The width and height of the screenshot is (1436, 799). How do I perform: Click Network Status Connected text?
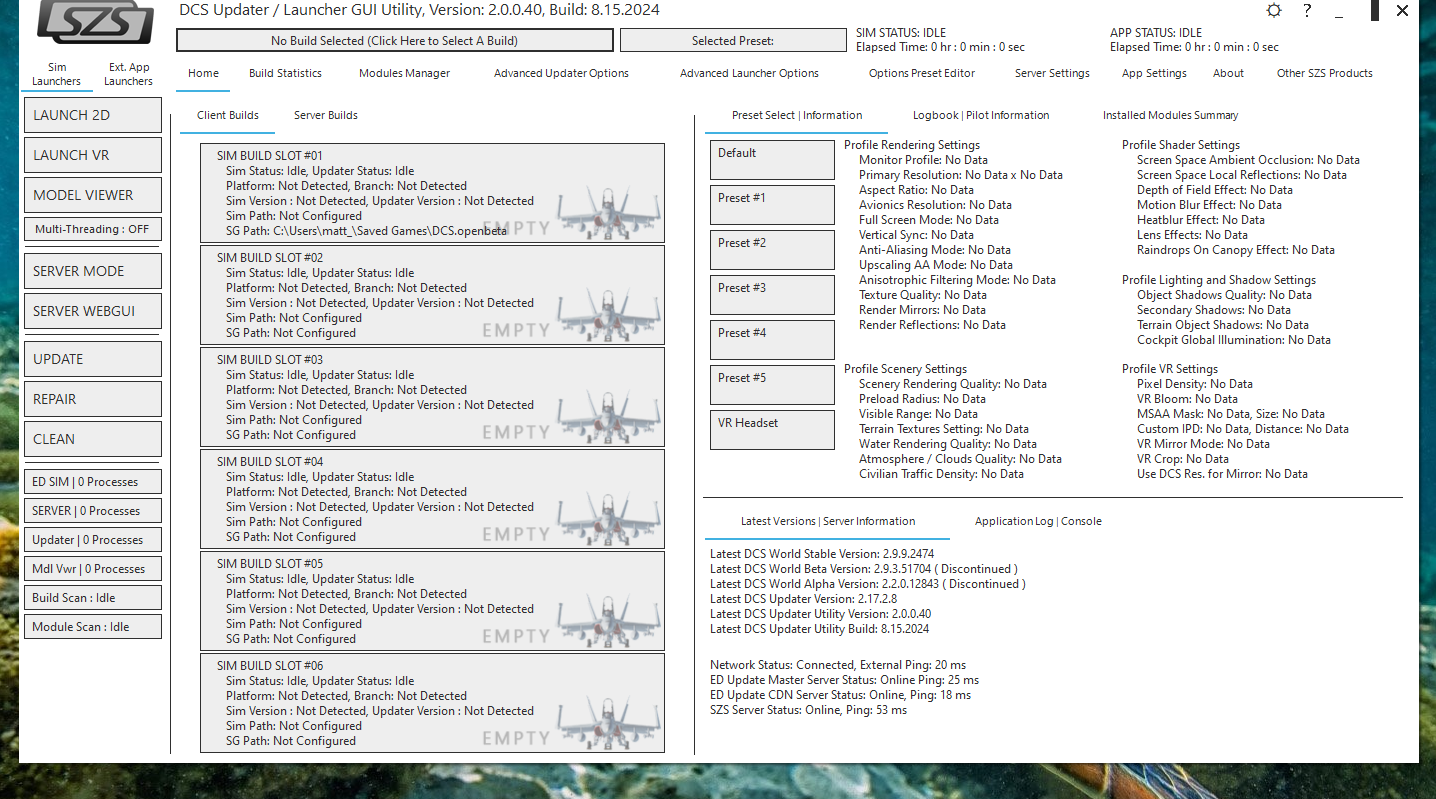coord(838,665)
